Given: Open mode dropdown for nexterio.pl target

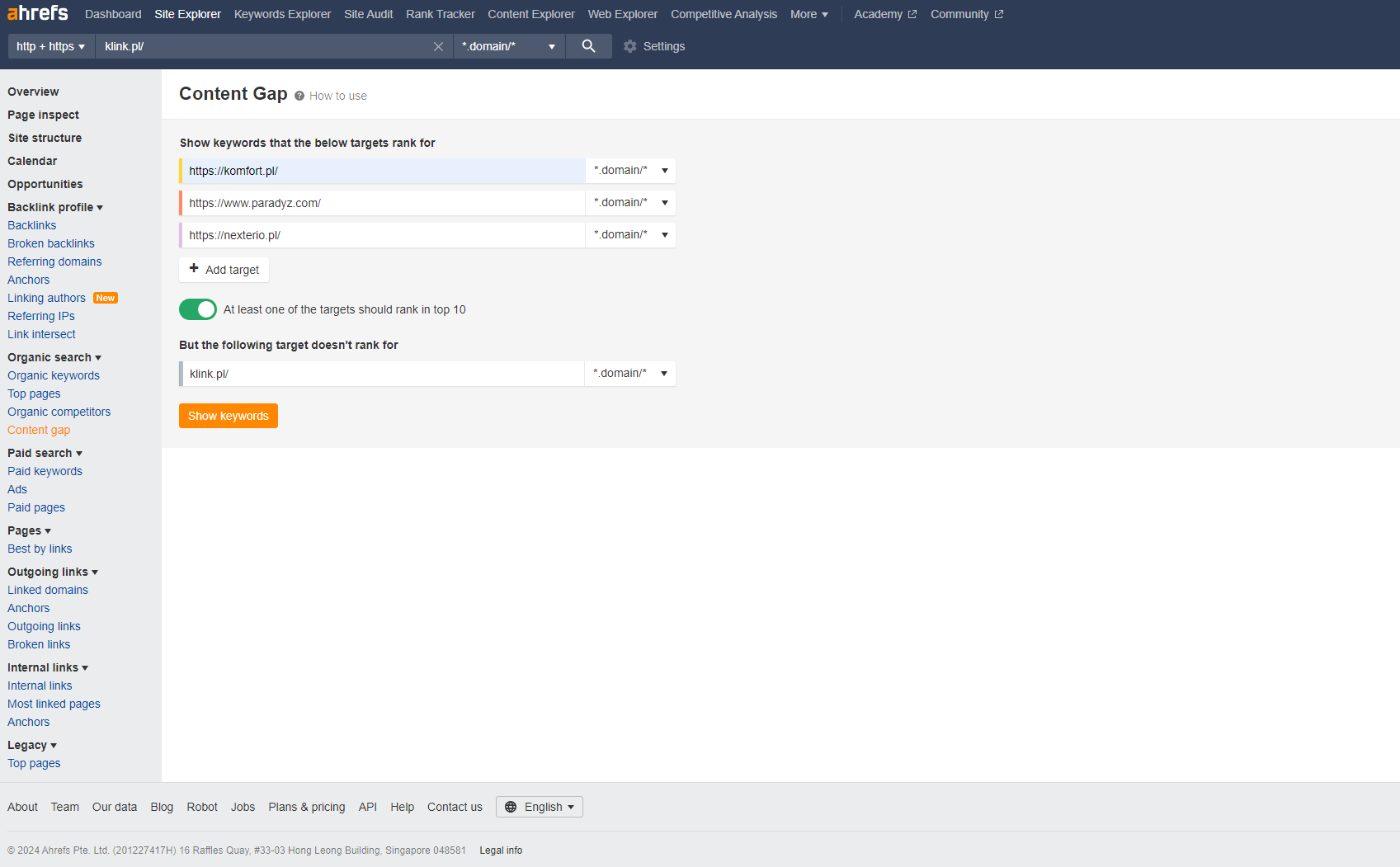Looking at the screenshot, I should pos(630,235).
